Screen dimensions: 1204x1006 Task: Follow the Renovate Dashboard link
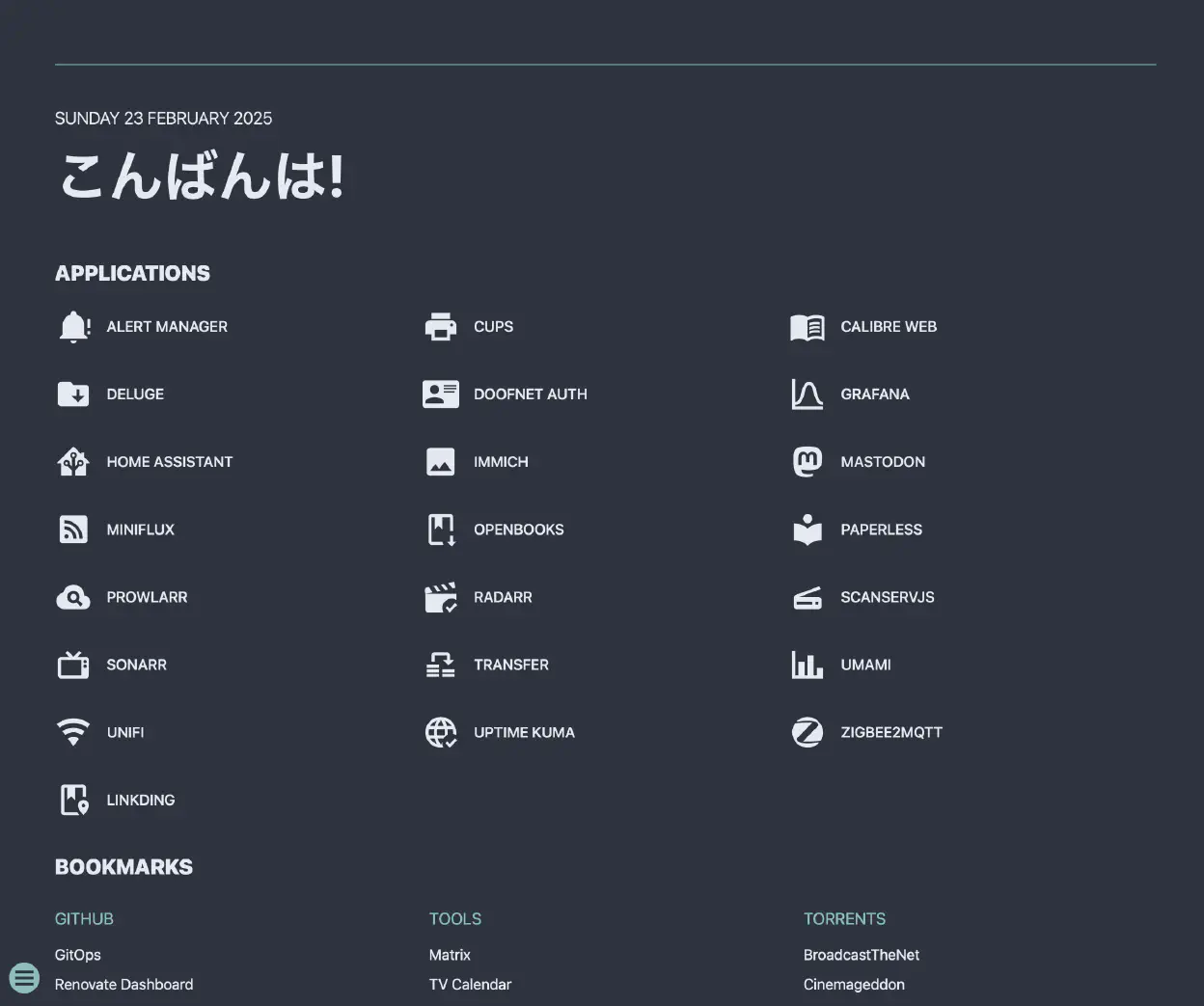click(123, 984)
